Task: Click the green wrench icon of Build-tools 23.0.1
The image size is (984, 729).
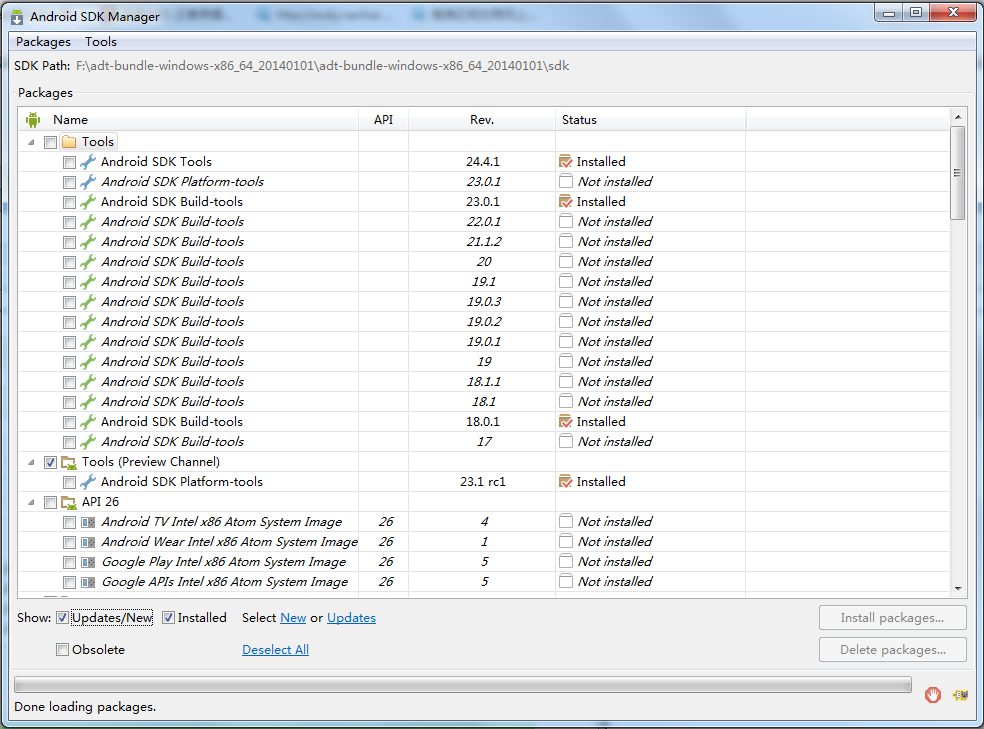Action: pyautogui.click(x=88, y=202)
